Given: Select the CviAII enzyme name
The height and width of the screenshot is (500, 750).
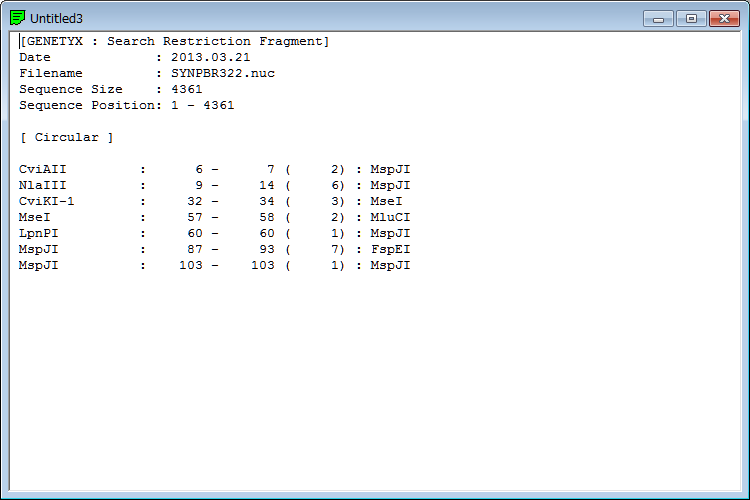Looking at the screenshot, I should (42, 169).
